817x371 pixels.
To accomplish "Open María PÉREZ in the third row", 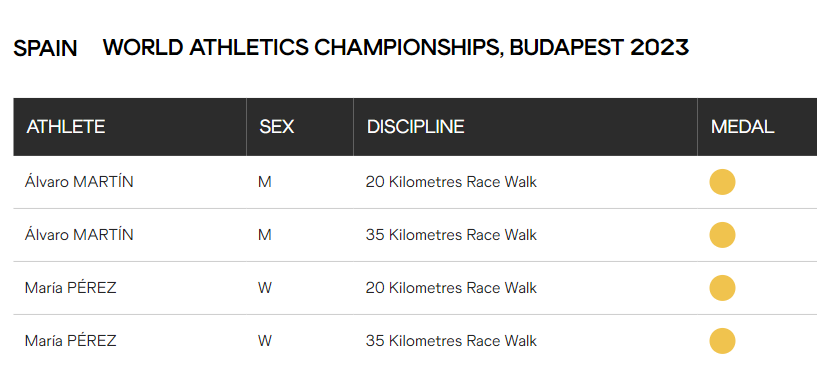I will [70, 288].
